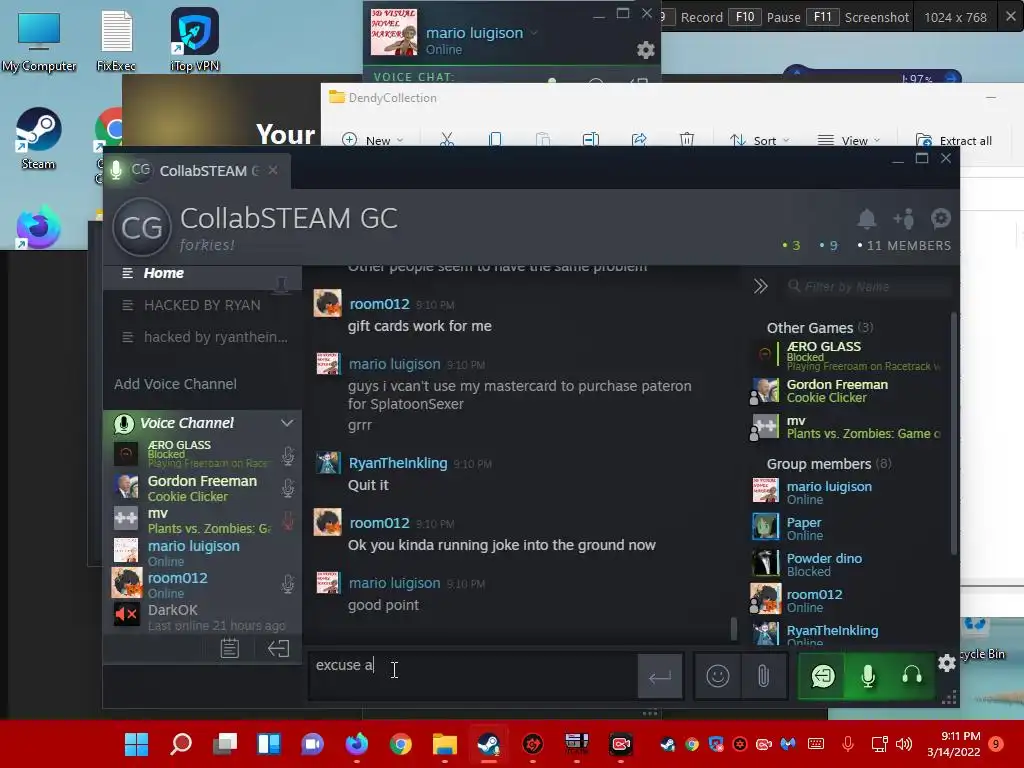1024x768 pixels.
Task: Toggle mic icon next to Gordon Freeman in voice list
Action: pos(287,488)
